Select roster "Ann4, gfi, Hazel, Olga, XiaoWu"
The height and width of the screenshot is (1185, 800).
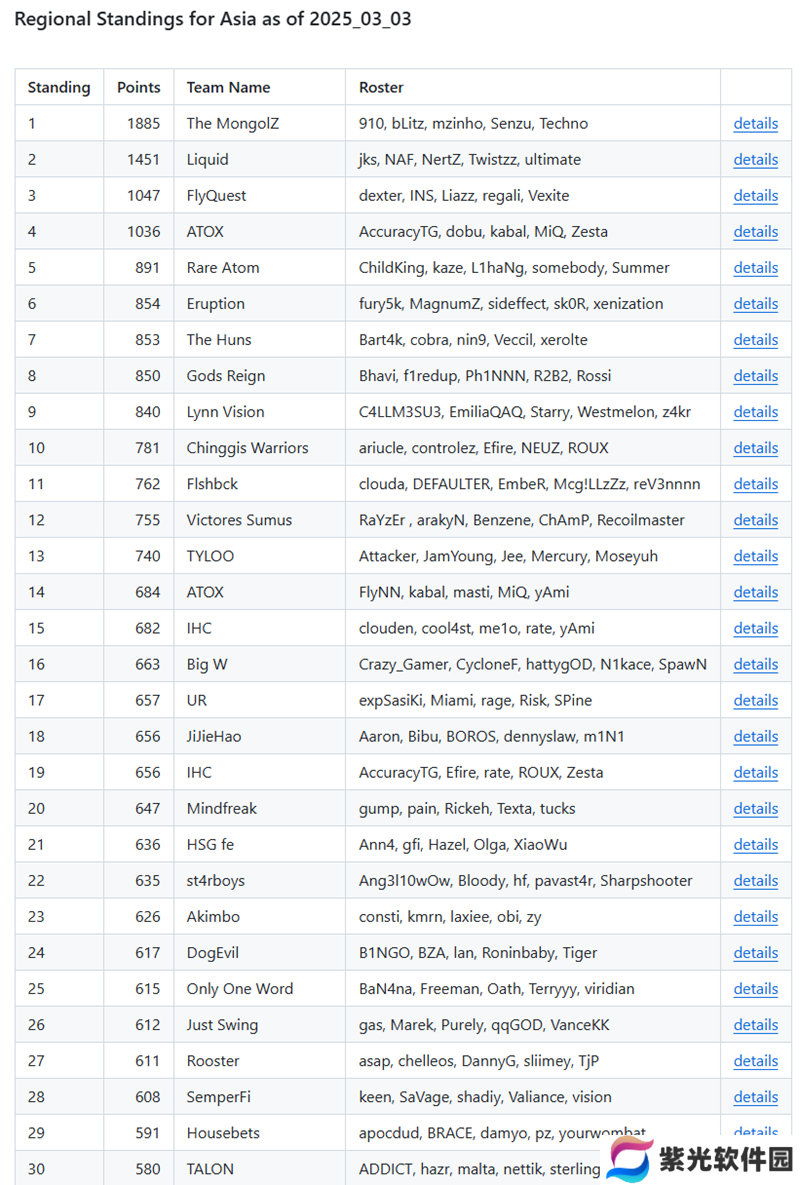(462, 845)
